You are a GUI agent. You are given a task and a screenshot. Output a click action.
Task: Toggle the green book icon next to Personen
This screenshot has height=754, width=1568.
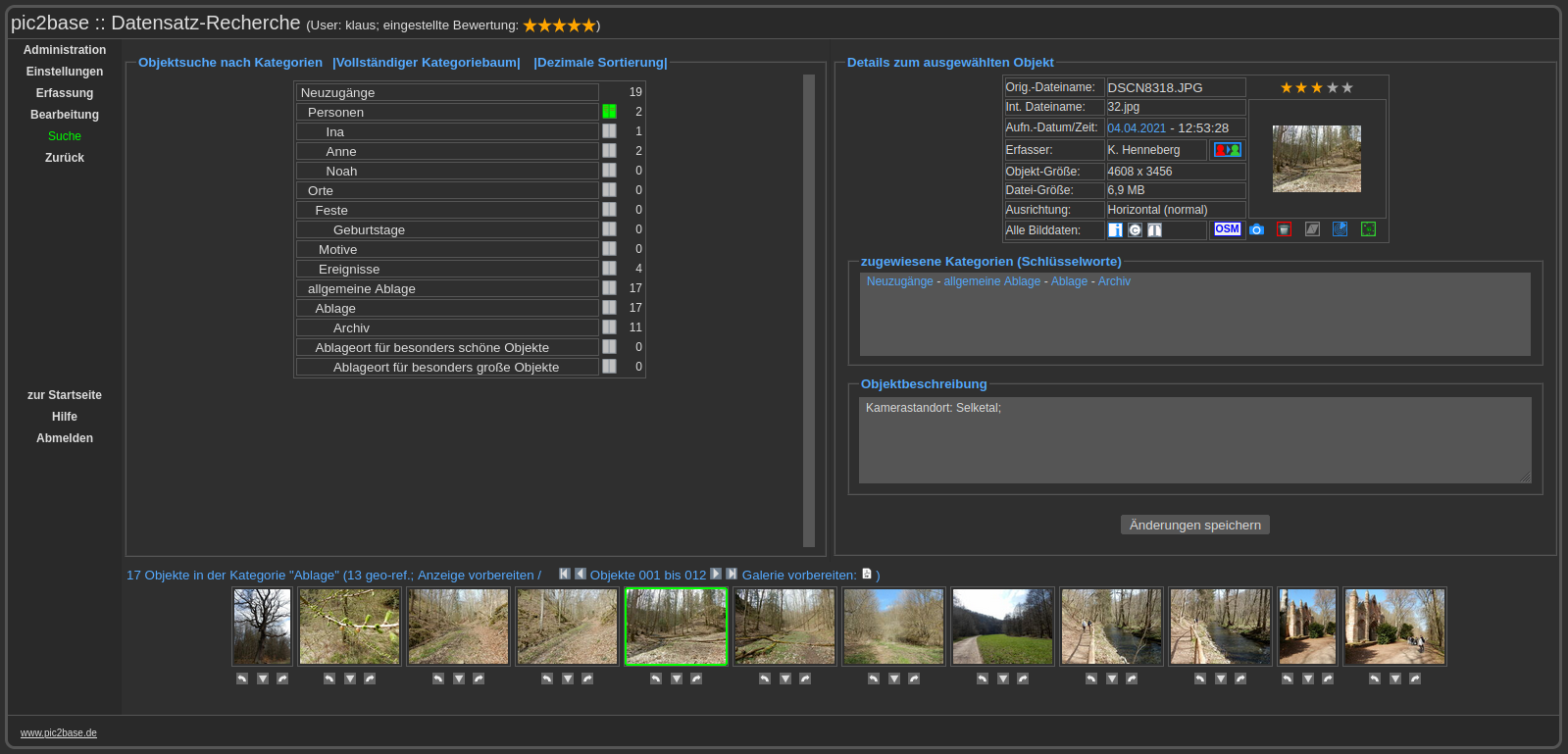pos(609,112)
